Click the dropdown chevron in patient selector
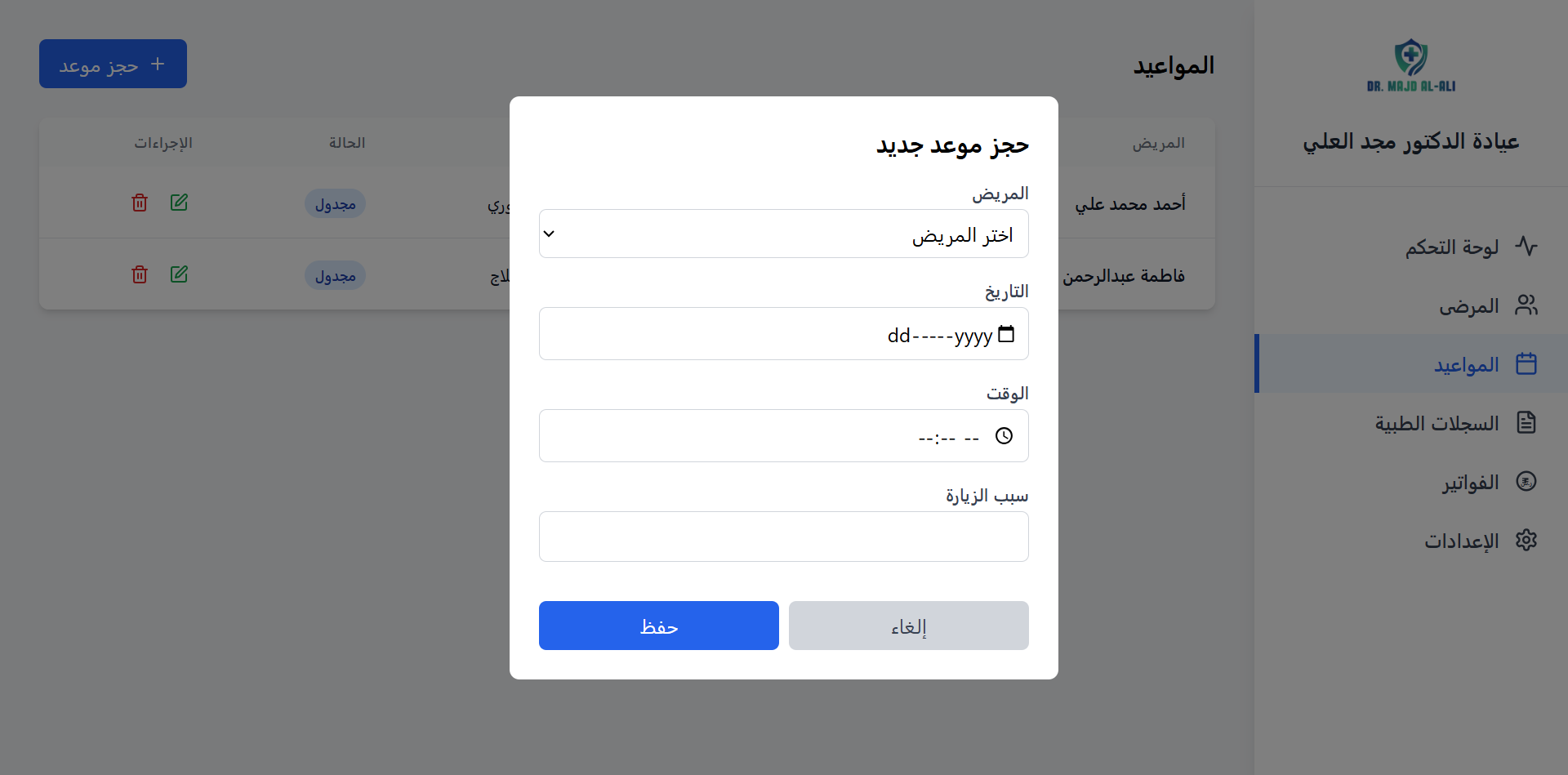This screenshot has height=775, width=1568. (550, 234)
